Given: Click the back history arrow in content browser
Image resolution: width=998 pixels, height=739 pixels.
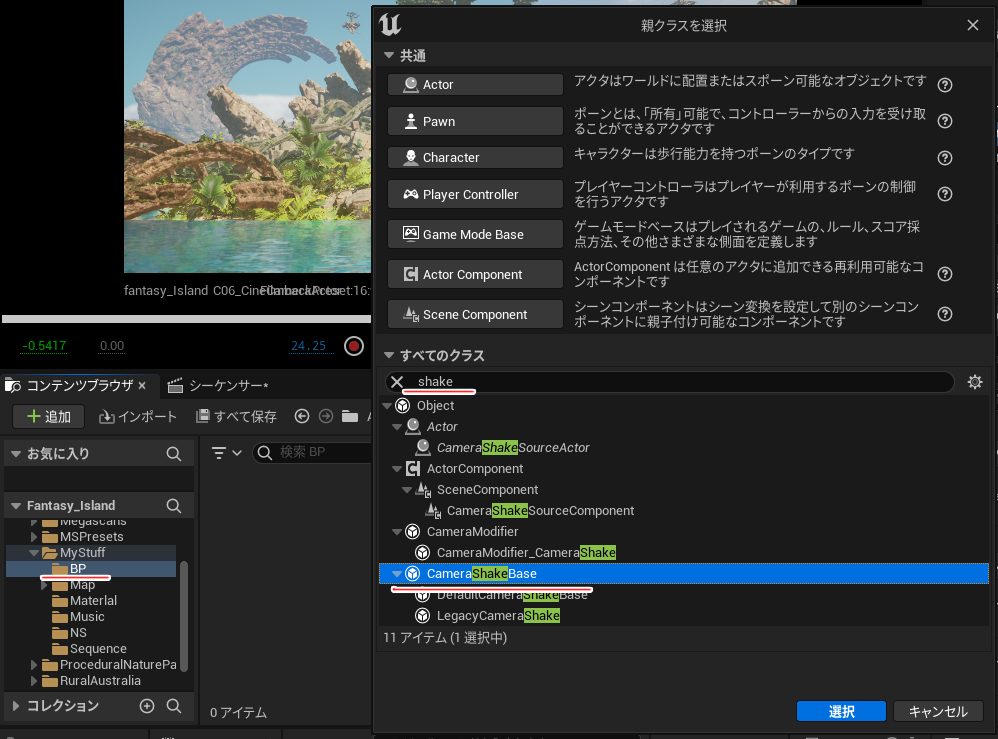Looking at the screenshot, I should tap(302, 417).
